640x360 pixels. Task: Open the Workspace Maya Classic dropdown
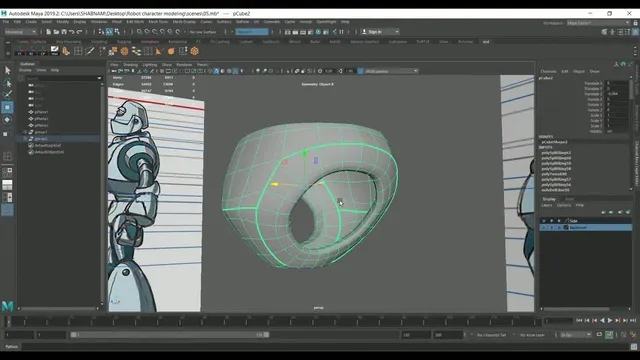[x=598, y=23]
